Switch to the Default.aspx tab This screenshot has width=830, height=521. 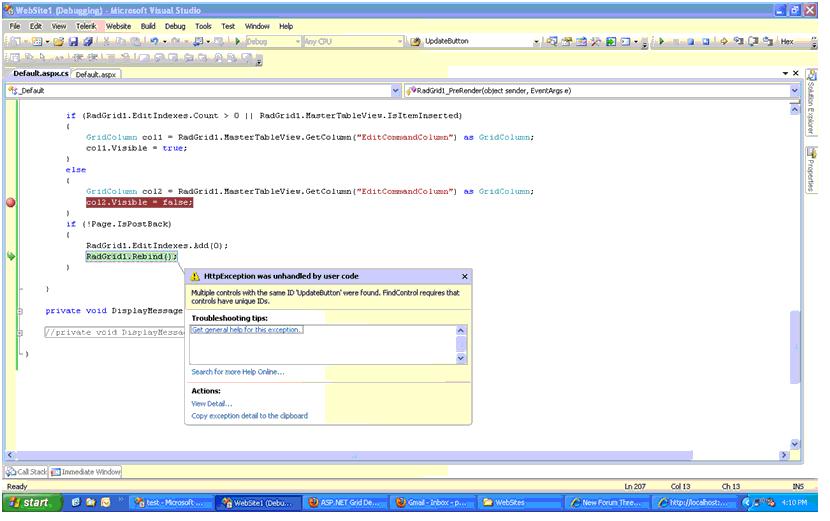(96, 75)
